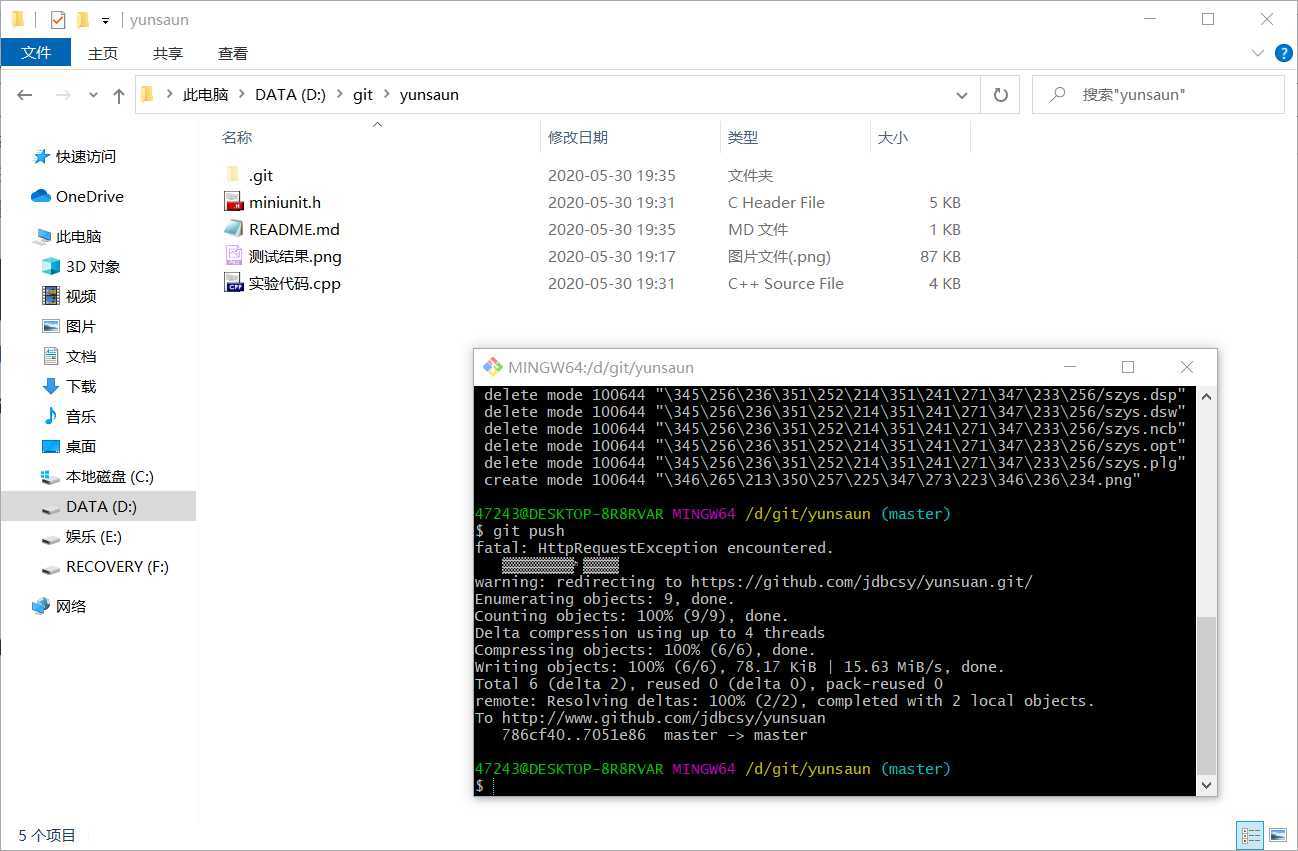Select the README.md file name
This screenshot has width=1298, height=851.
(x=294, y=229)
